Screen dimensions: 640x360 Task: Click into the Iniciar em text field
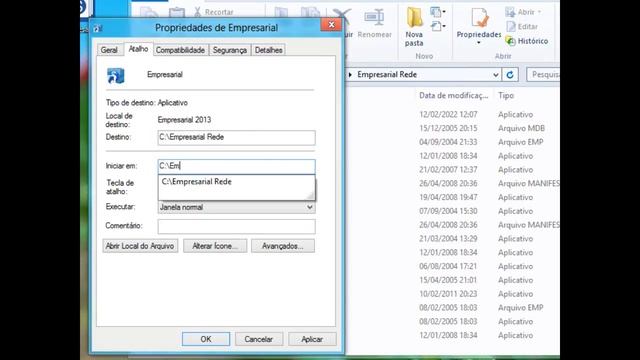click(236, 166)
